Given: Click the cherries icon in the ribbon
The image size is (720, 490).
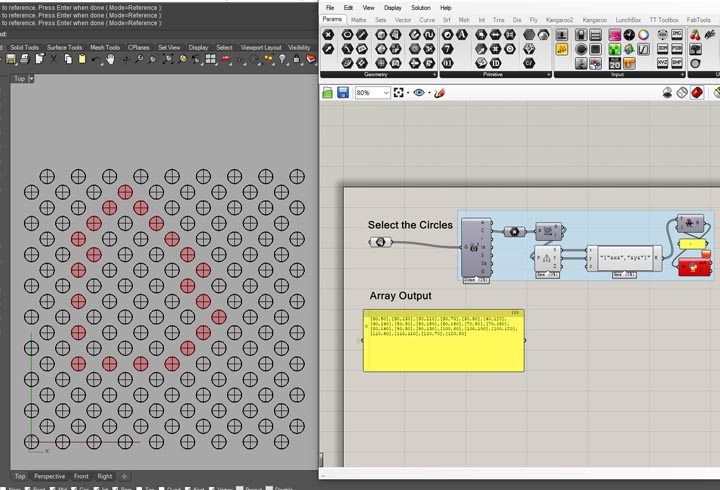Looking at the screenshot, I should pyautogui.click(x=695, y=34).
